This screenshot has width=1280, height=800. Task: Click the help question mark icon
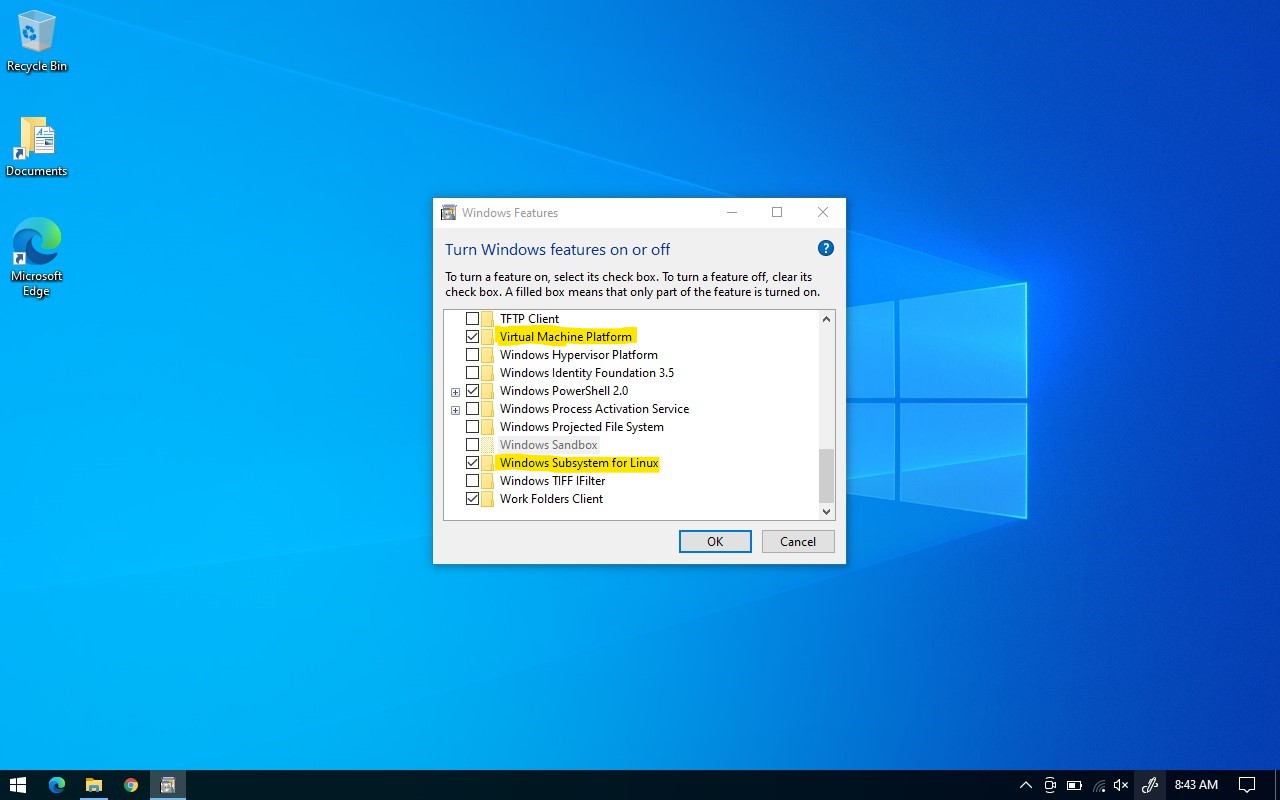click(825, 249)
